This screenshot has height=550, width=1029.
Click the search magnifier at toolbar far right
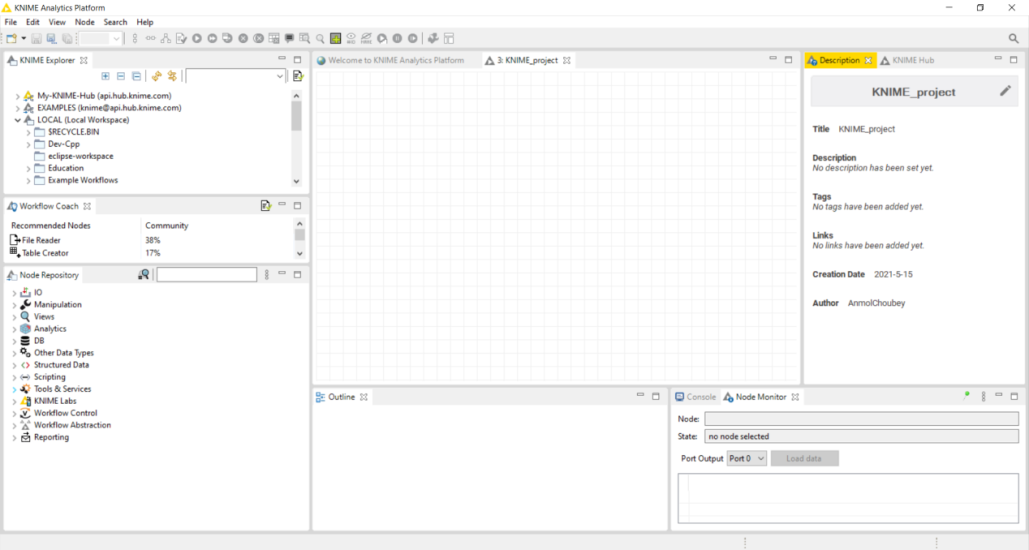[x=1014, y=39]
